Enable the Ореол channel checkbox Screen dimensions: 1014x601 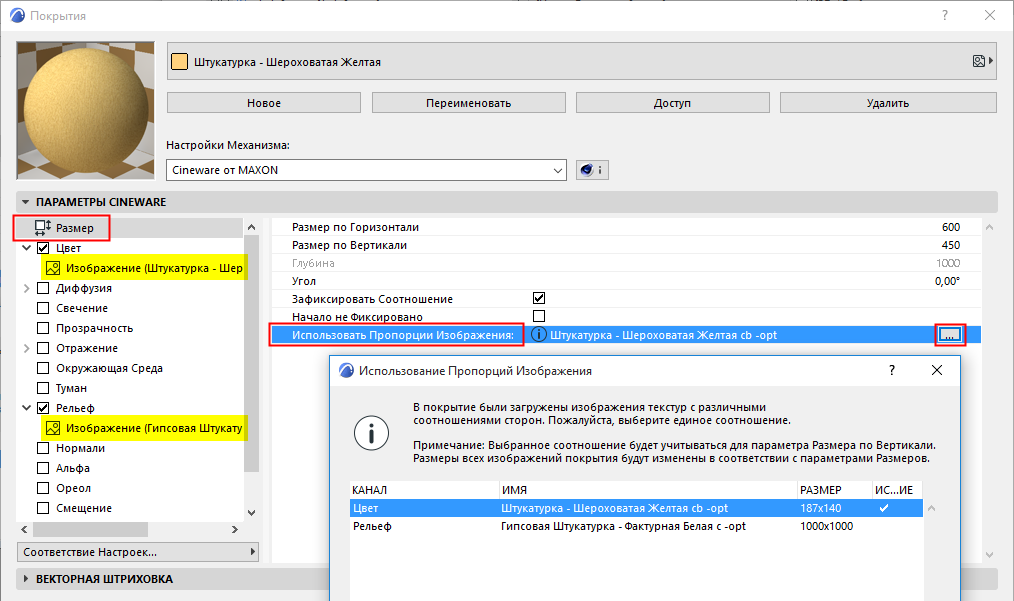[43, 488]
